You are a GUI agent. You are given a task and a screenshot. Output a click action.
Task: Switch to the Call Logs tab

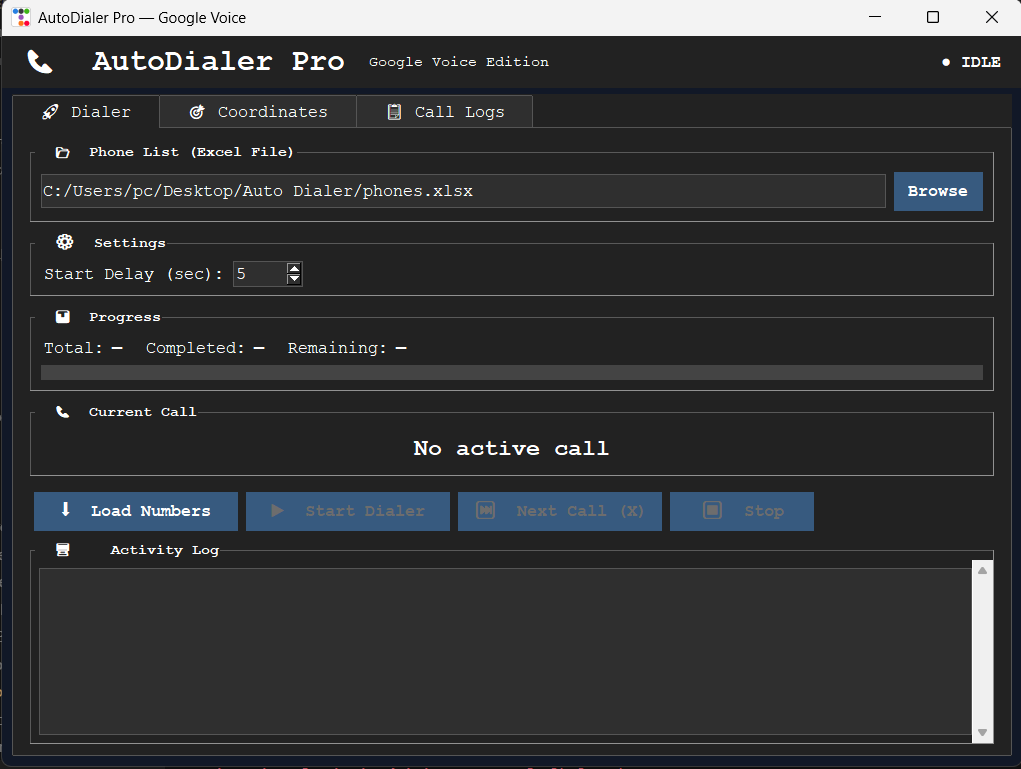445,112
